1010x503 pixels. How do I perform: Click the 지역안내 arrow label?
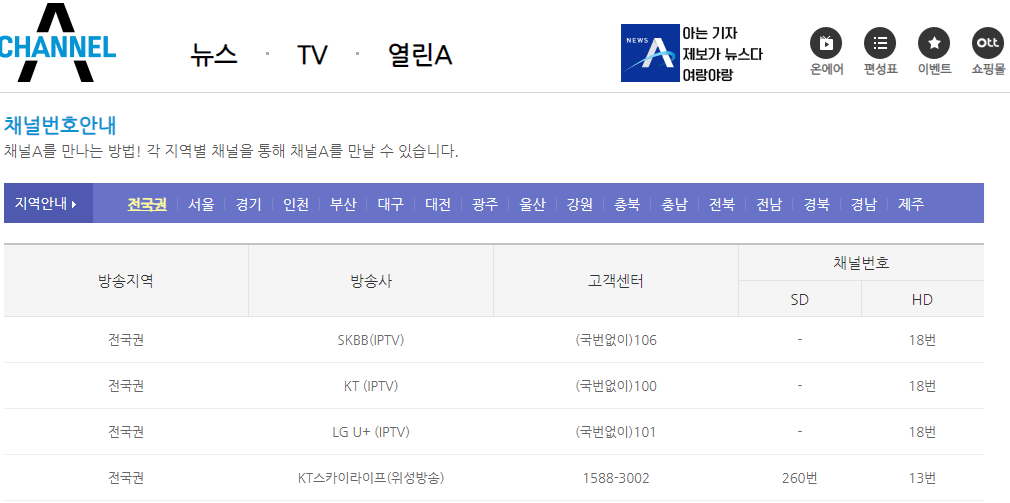click(x=46, y=204)
